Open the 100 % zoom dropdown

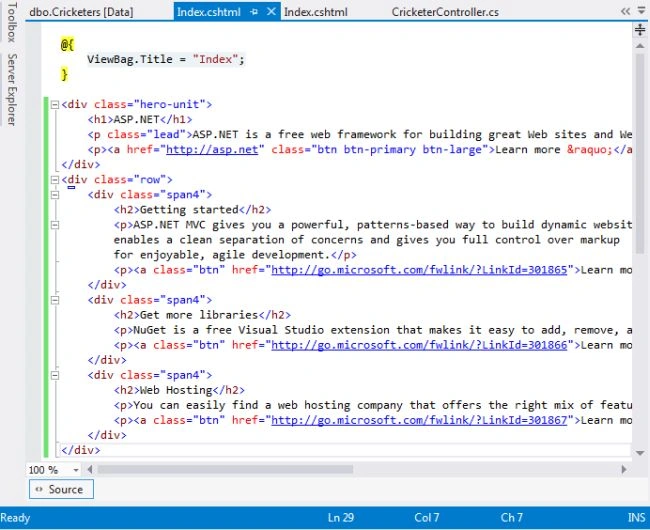pos(76,470)
